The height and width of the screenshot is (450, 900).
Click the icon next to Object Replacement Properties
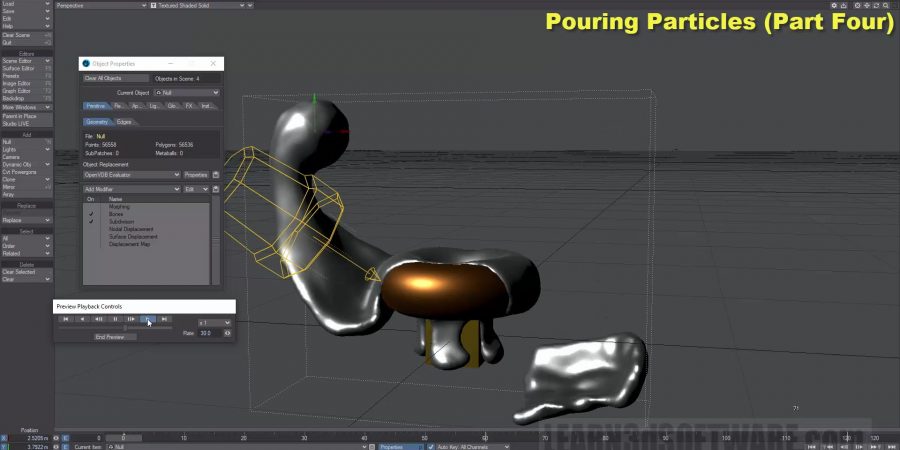click(x=216, y=175)
